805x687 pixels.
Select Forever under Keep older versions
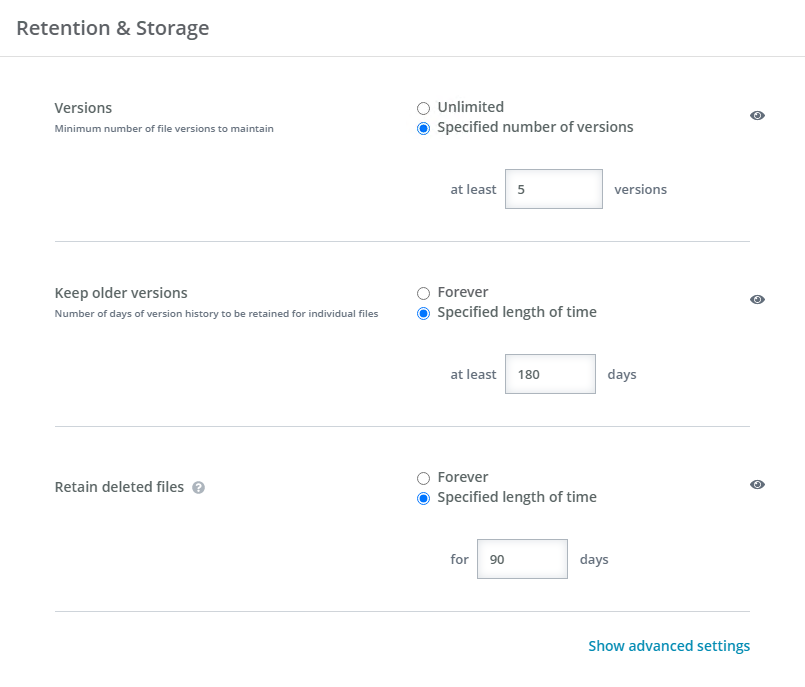423,293
